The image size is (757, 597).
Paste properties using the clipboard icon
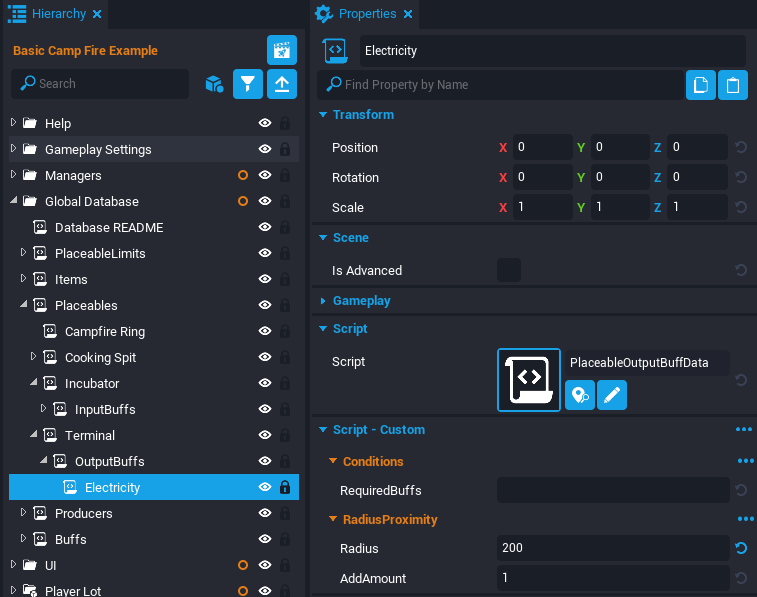click(733, 85)
